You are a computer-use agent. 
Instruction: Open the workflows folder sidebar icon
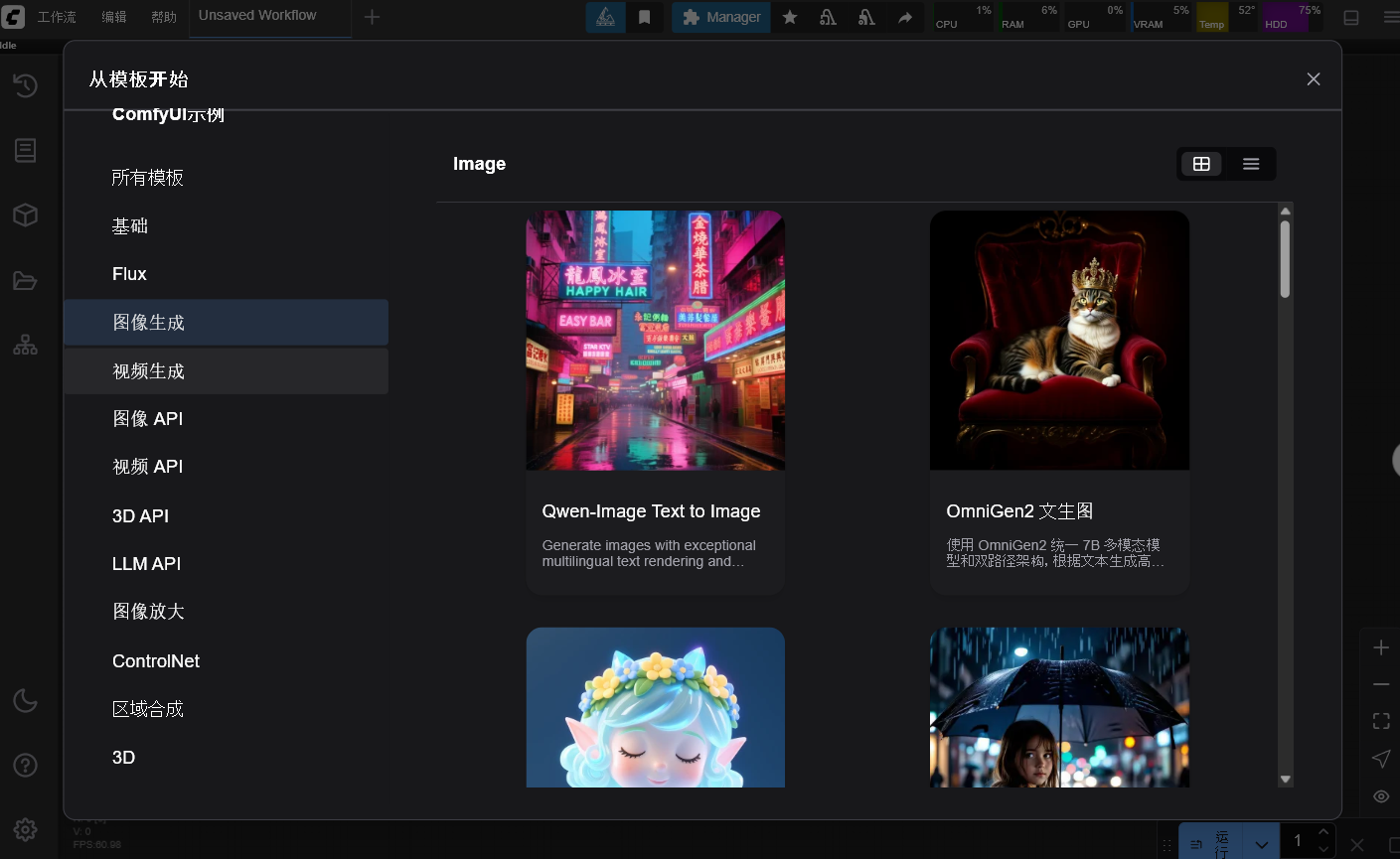tap(25, 281)
